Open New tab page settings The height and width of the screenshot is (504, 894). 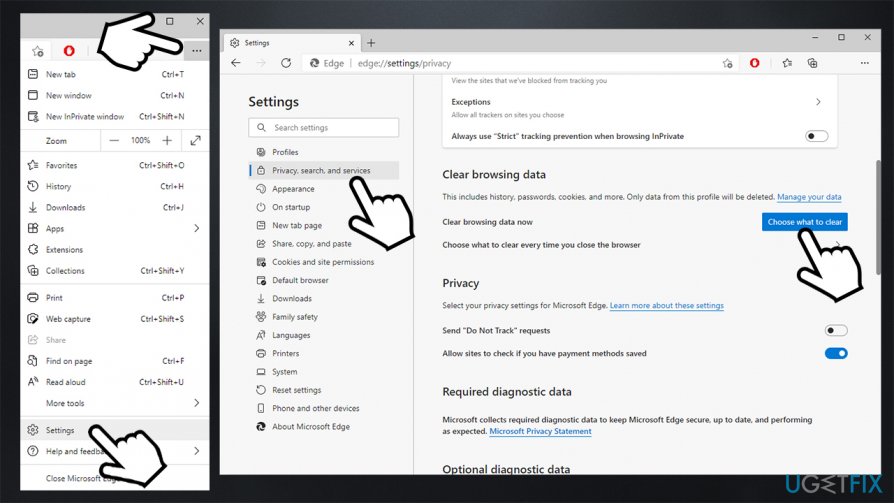point(323,225)
